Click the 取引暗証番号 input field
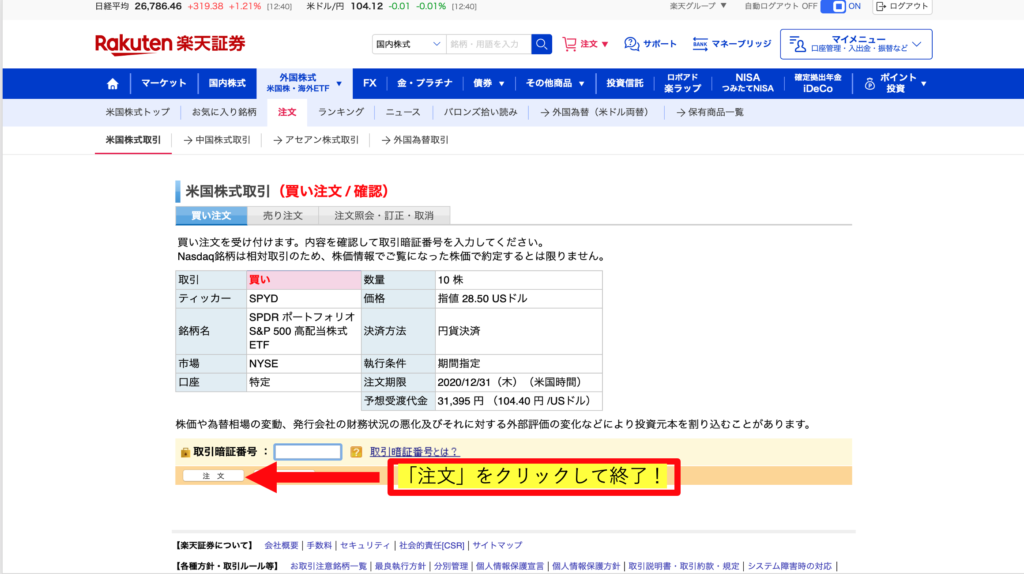This screenshot has width=1024, height=574. [x=308, y=452]
